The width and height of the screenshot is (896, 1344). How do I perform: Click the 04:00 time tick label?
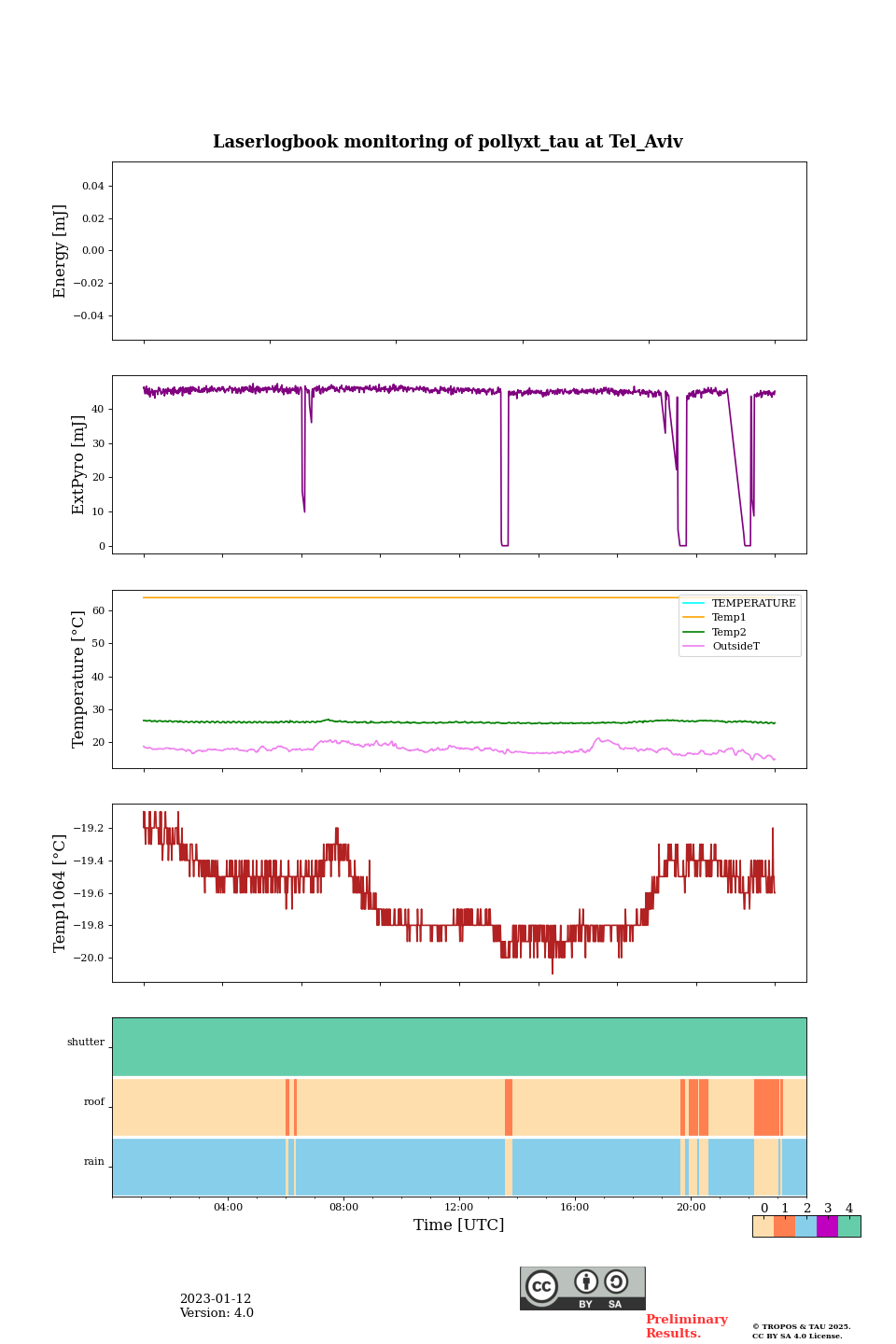[228, 1208]
